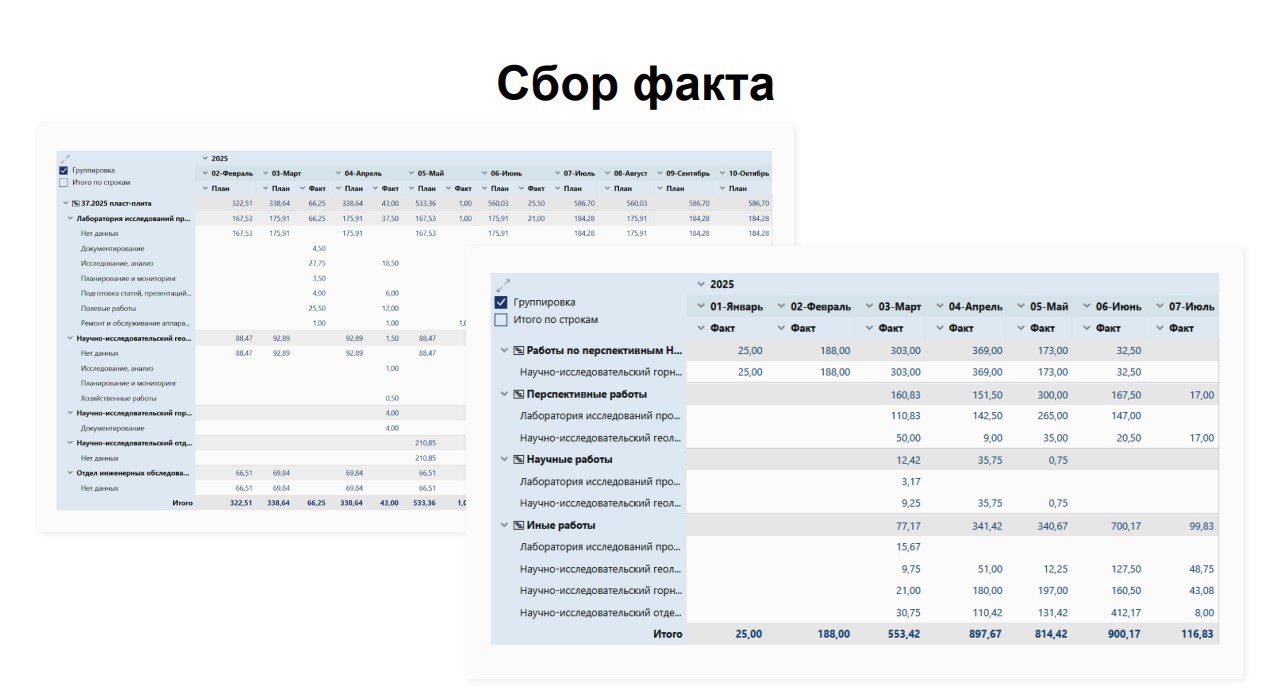Collapse the 'Отдел инженерных обследова...' row chevron

[71, 473]
